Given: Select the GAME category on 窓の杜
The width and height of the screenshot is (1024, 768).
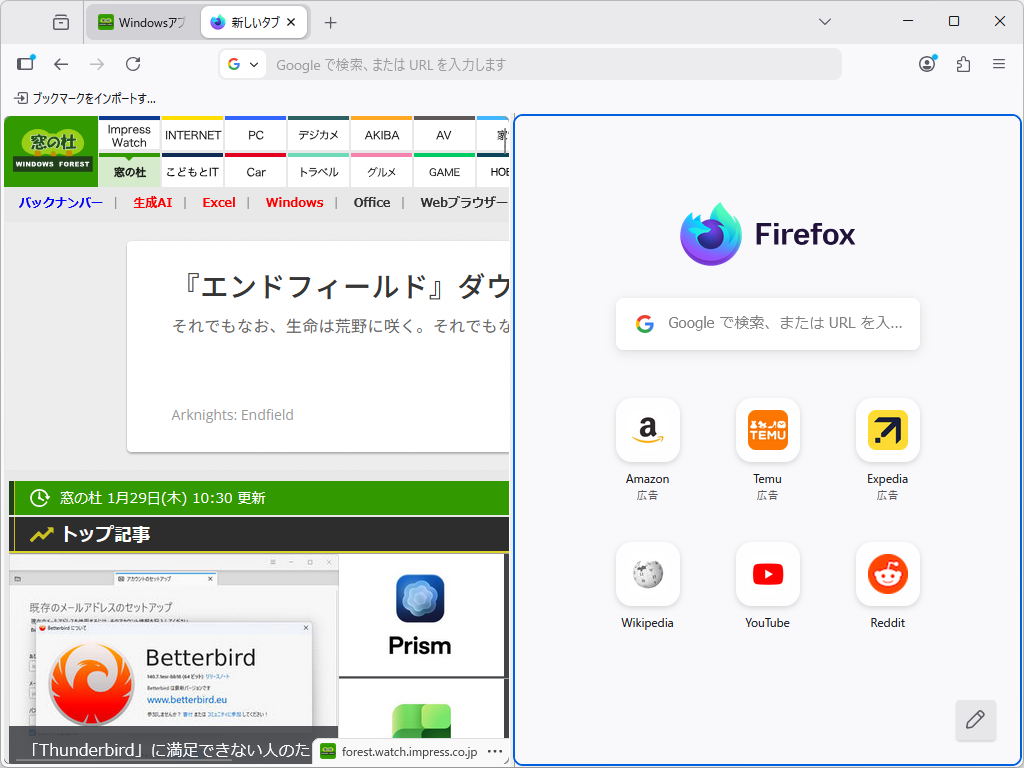Looking at the screenshot, I should (444, 172).
